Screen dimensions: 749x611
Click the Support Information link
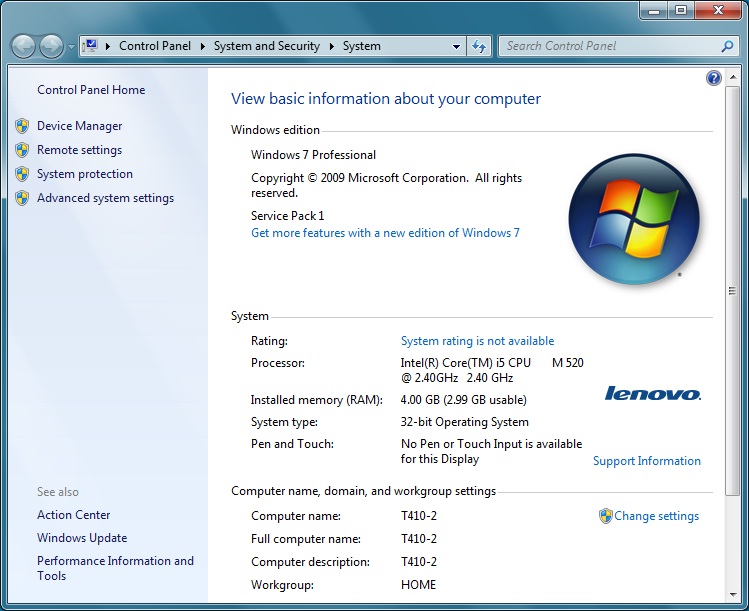tap(646, 461)
